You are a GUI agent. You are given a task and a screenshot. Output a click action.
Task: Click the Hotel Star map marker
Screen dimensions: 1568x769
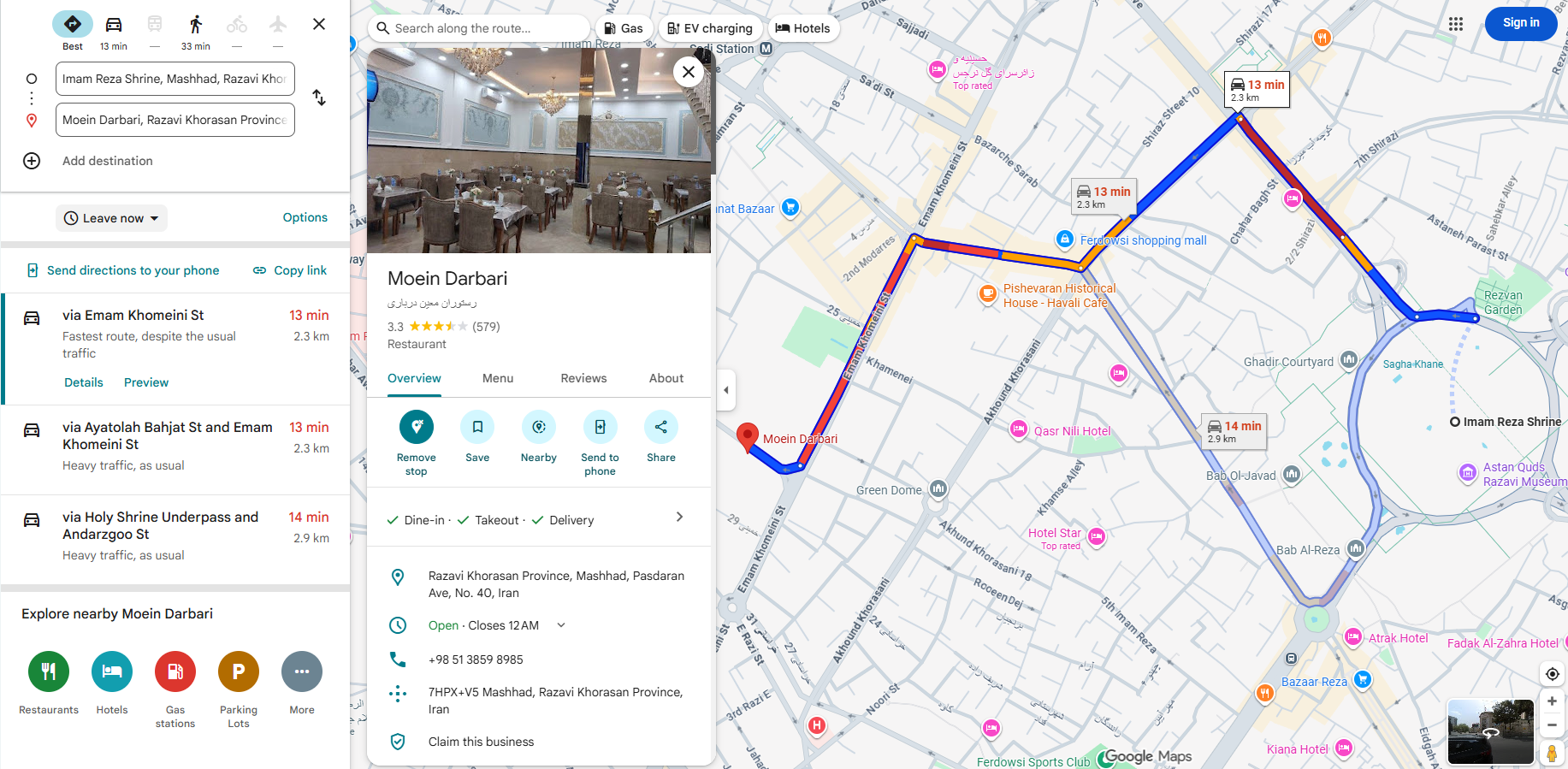click(x=1097, y=536)
